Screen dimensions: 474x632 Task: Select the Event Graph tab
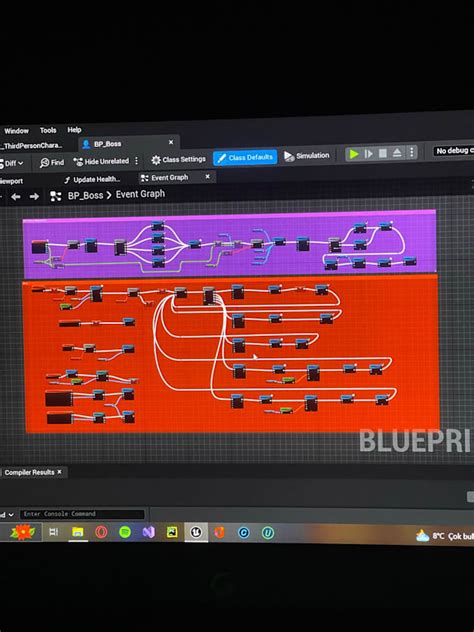point(165,178)
